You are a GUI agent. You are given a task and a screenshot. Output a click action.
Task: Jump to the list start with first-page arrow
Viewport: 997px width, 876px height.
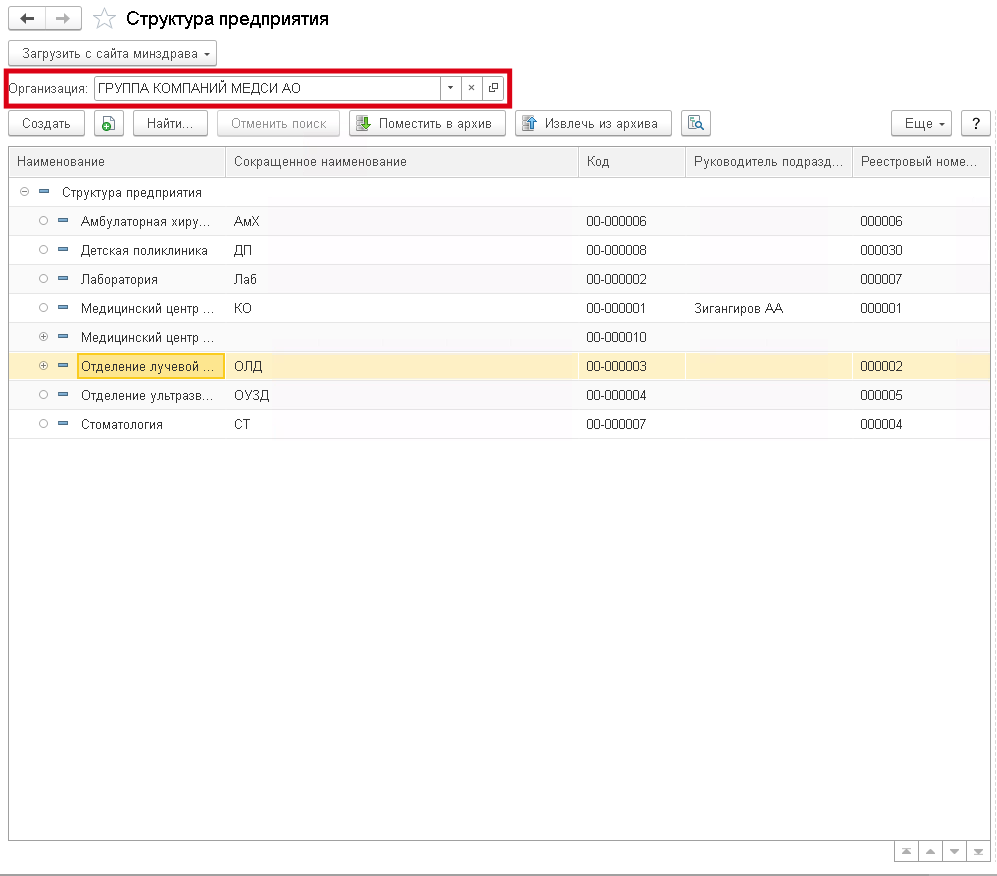pos(906,851)
